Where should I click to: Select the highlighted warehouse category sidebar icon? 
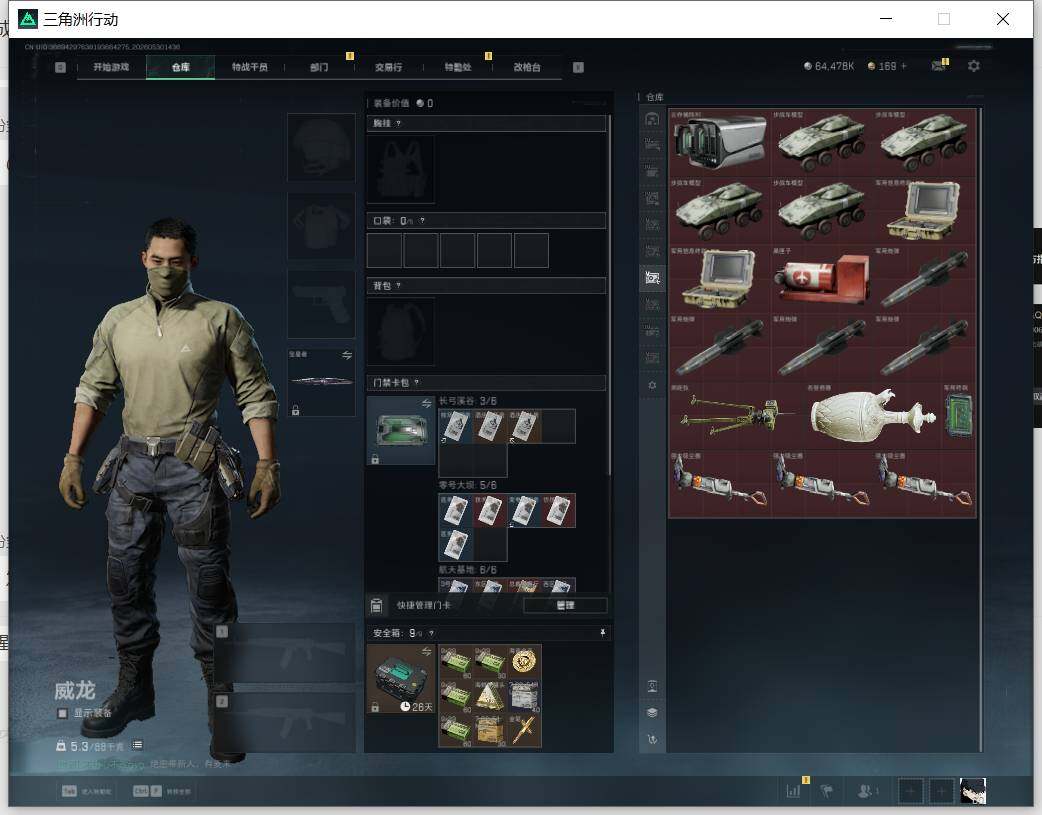(x=652, y=278)
